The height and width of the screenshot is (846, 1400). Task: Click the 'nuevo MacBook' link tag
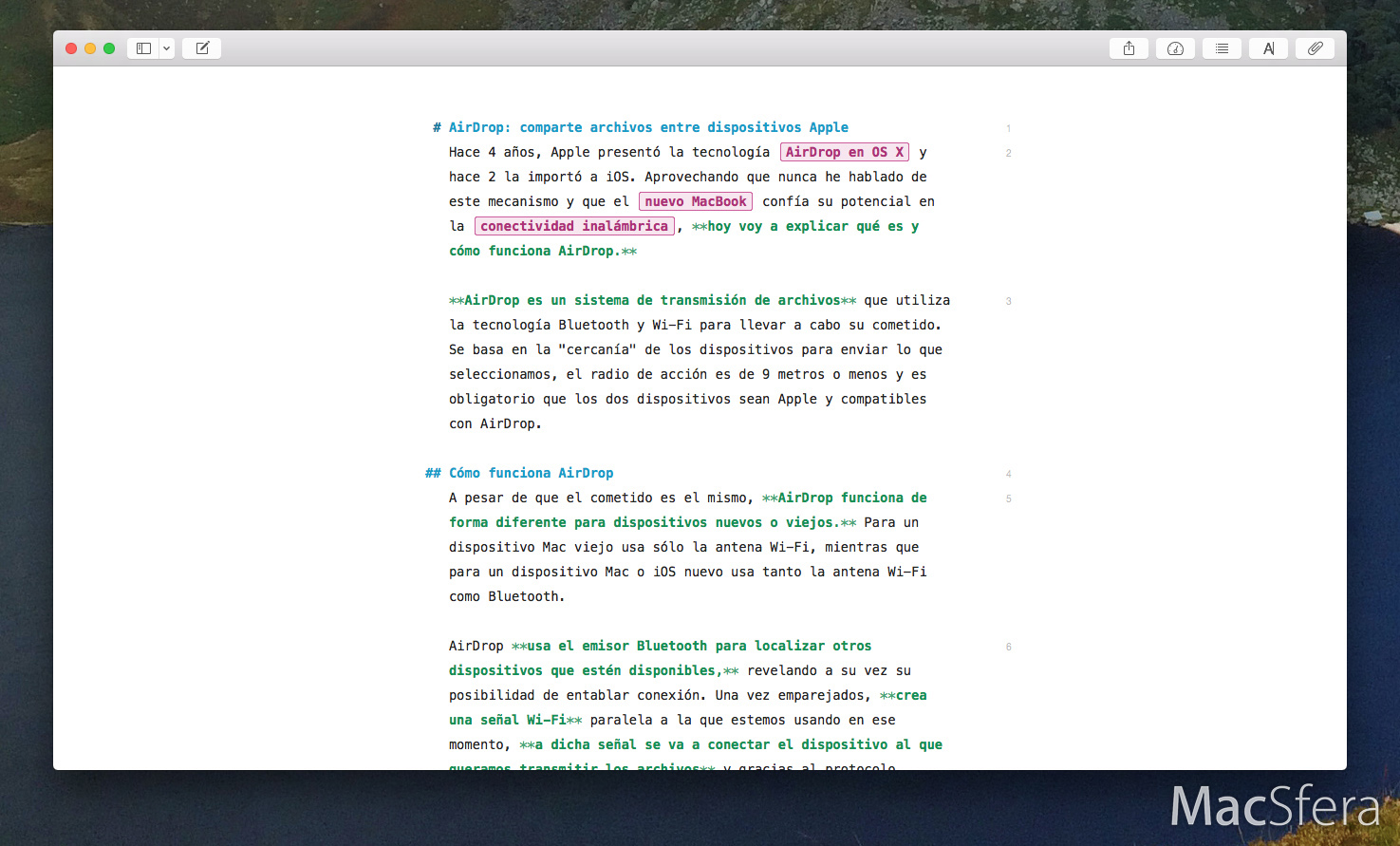(696, 201)
